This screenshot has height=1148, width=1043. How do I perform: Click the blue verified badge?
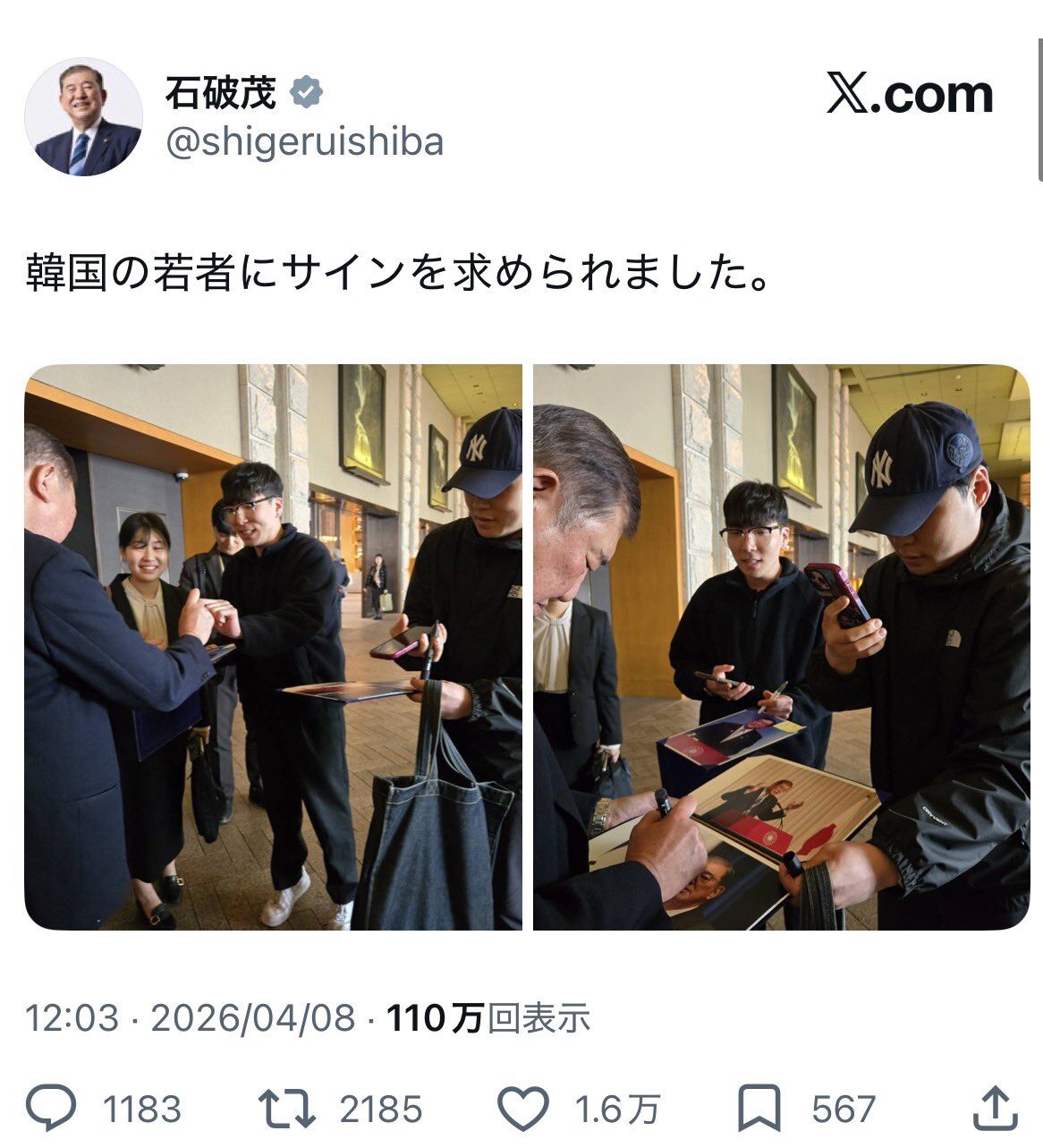click(x=307, y=92)
